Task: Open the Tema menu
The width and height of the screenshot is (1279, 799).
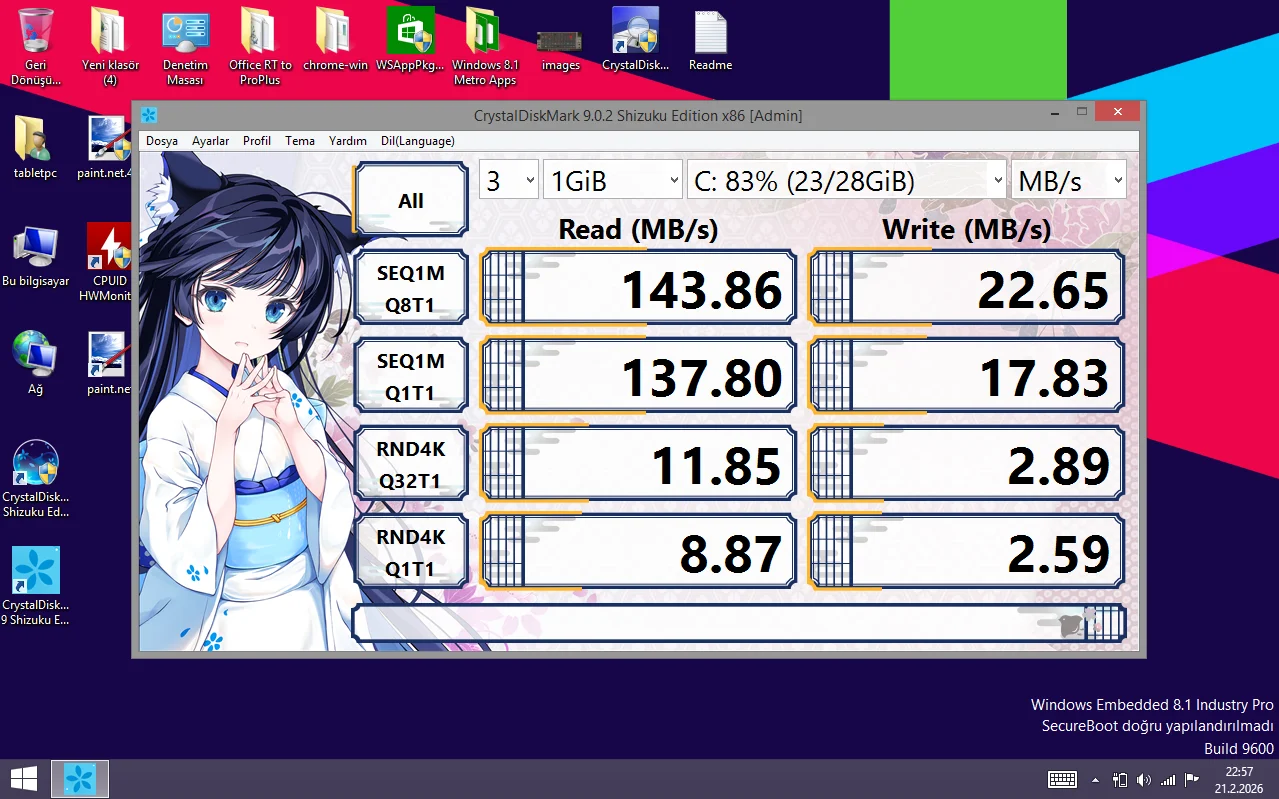Action: click(x=300, y=141)
